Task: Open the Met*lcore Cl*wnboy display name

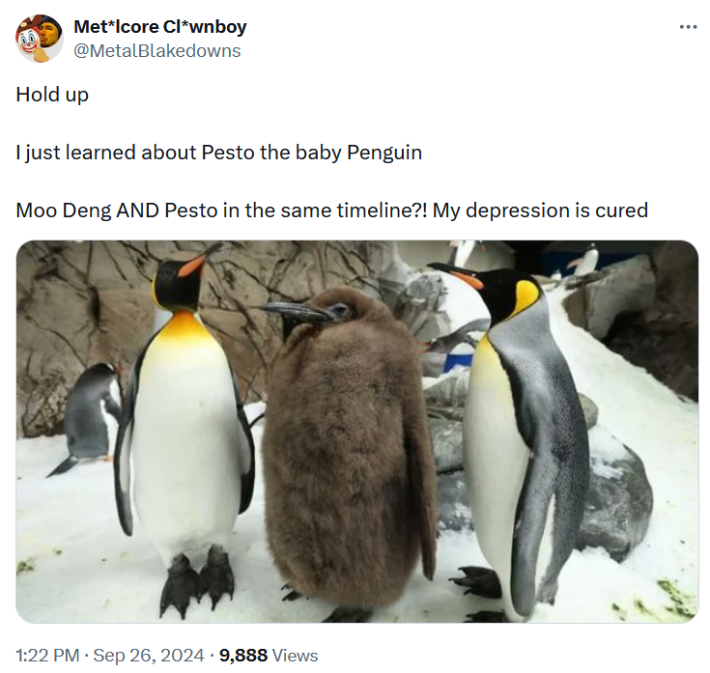Action: coord(160,27)
